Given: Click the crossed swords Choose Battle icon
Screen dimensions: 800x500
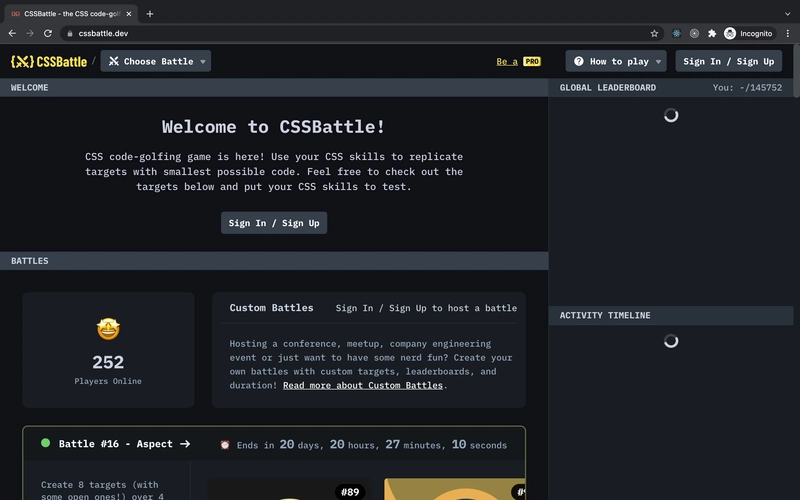Looking at the screenshot, I should tap(114, 61).
